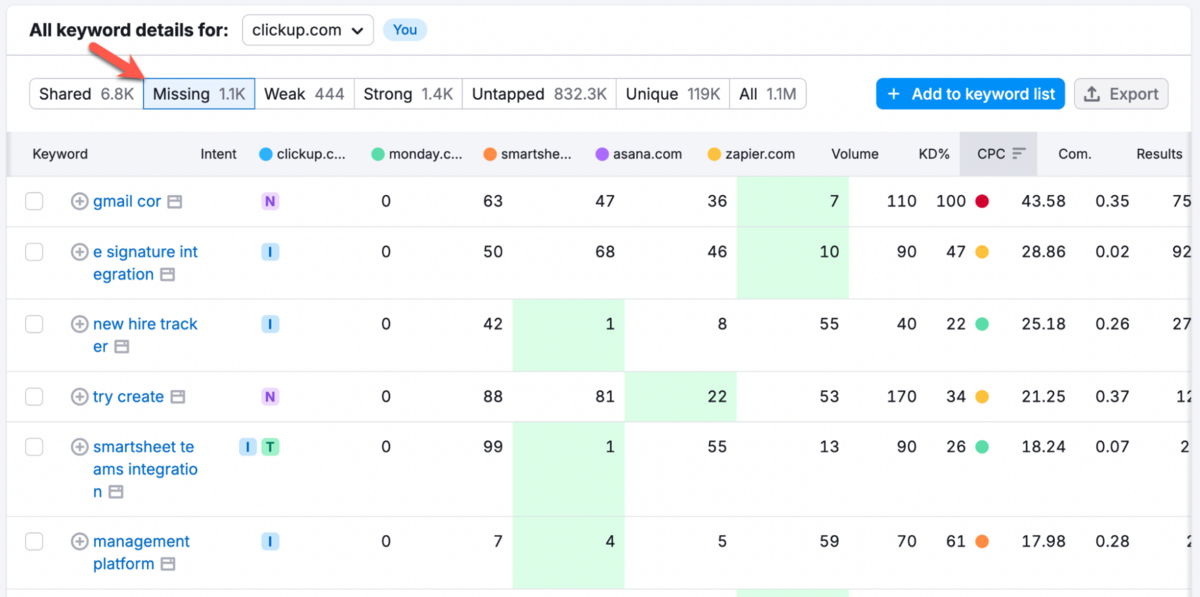Open the new hire tracker keyword link

point(145,335)
